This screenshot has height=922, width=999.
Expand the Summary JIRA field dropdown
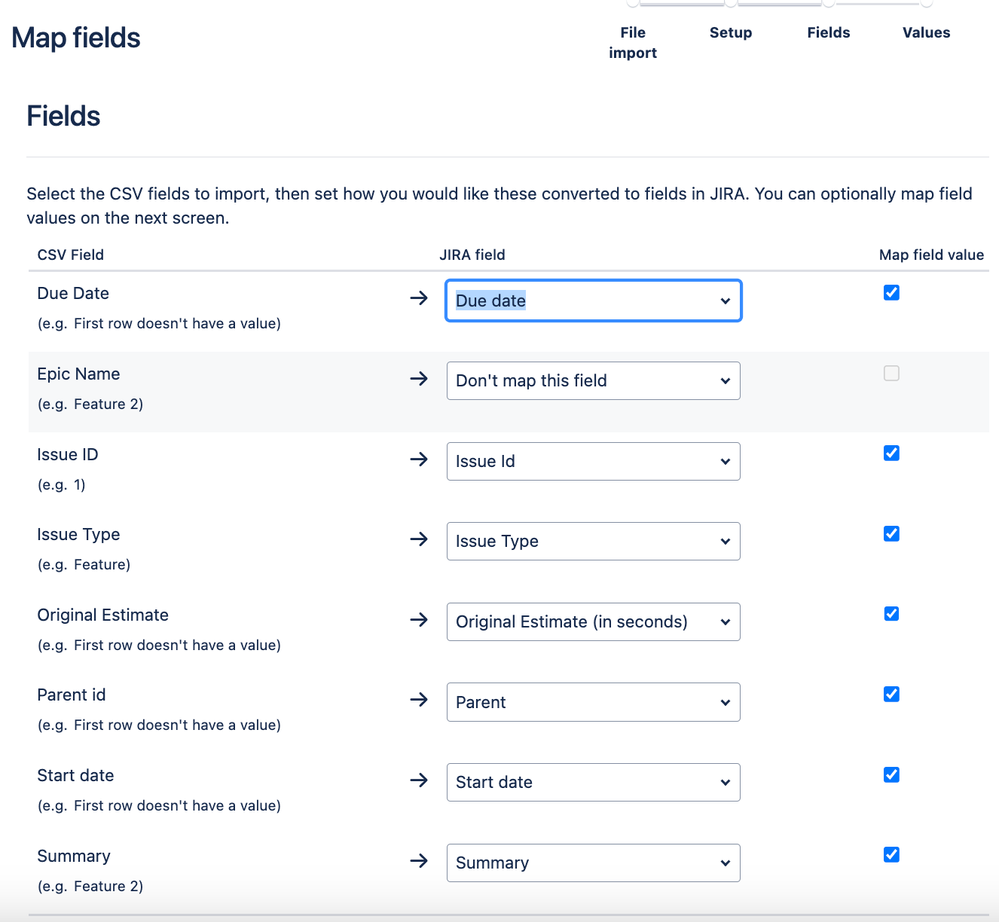coord(593,863)
